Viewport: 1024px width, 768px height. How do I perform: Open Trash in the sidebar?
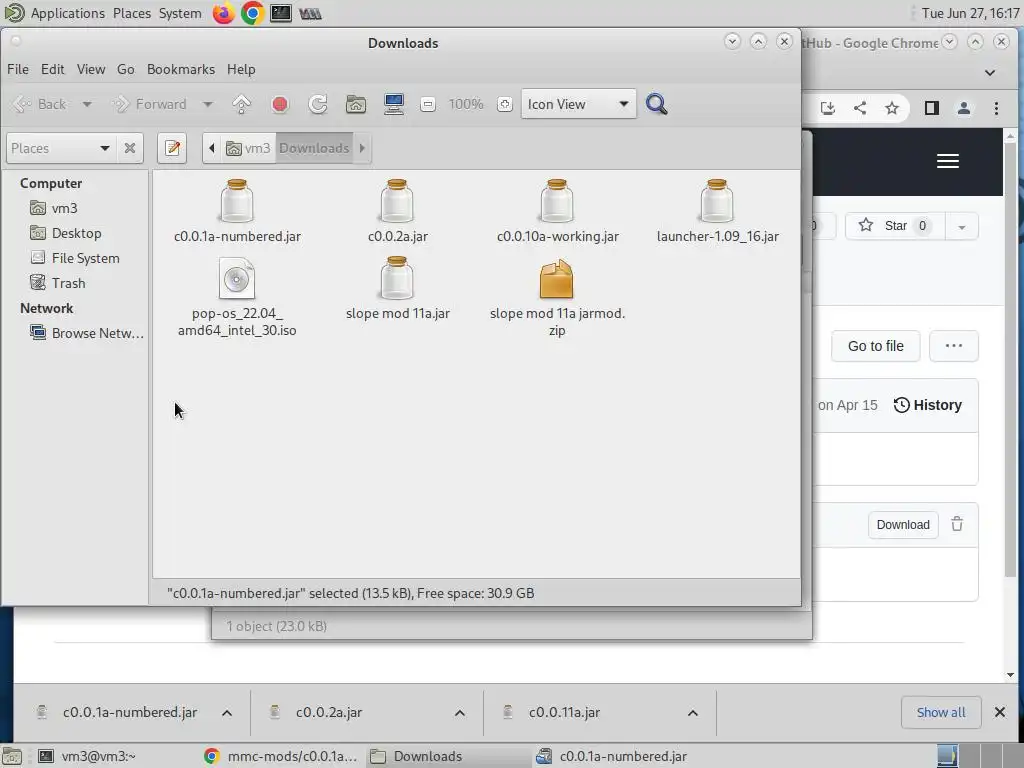pyautogui.click(x=68, y=283)
